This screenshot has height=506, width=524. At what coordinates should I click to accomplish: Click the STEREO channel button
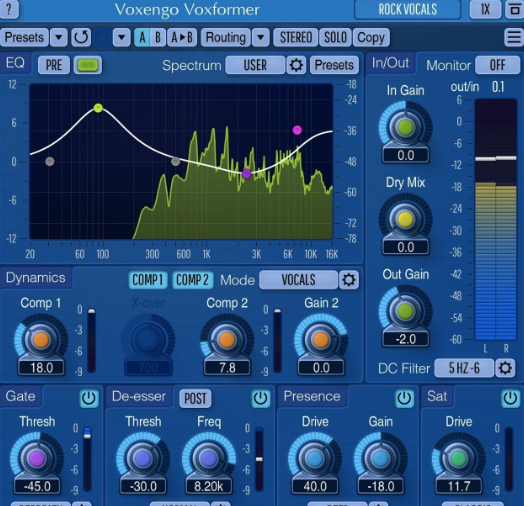coord(296,37)
